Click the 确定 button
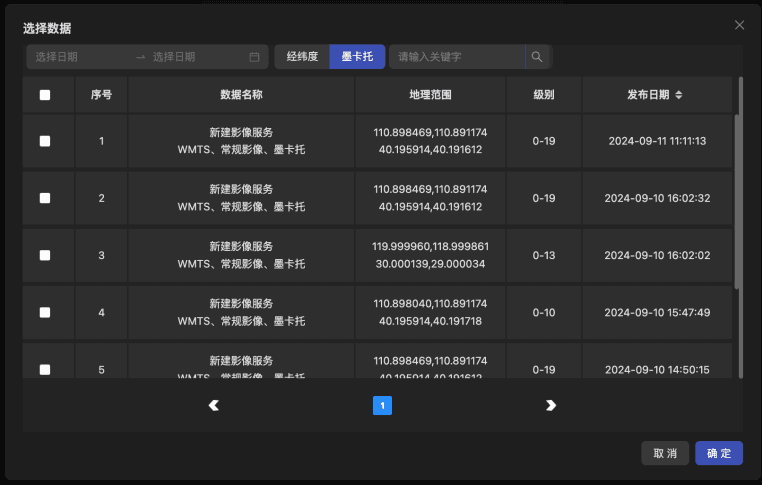The width and height of the screenshot is (762, 485). coord(719,453)
